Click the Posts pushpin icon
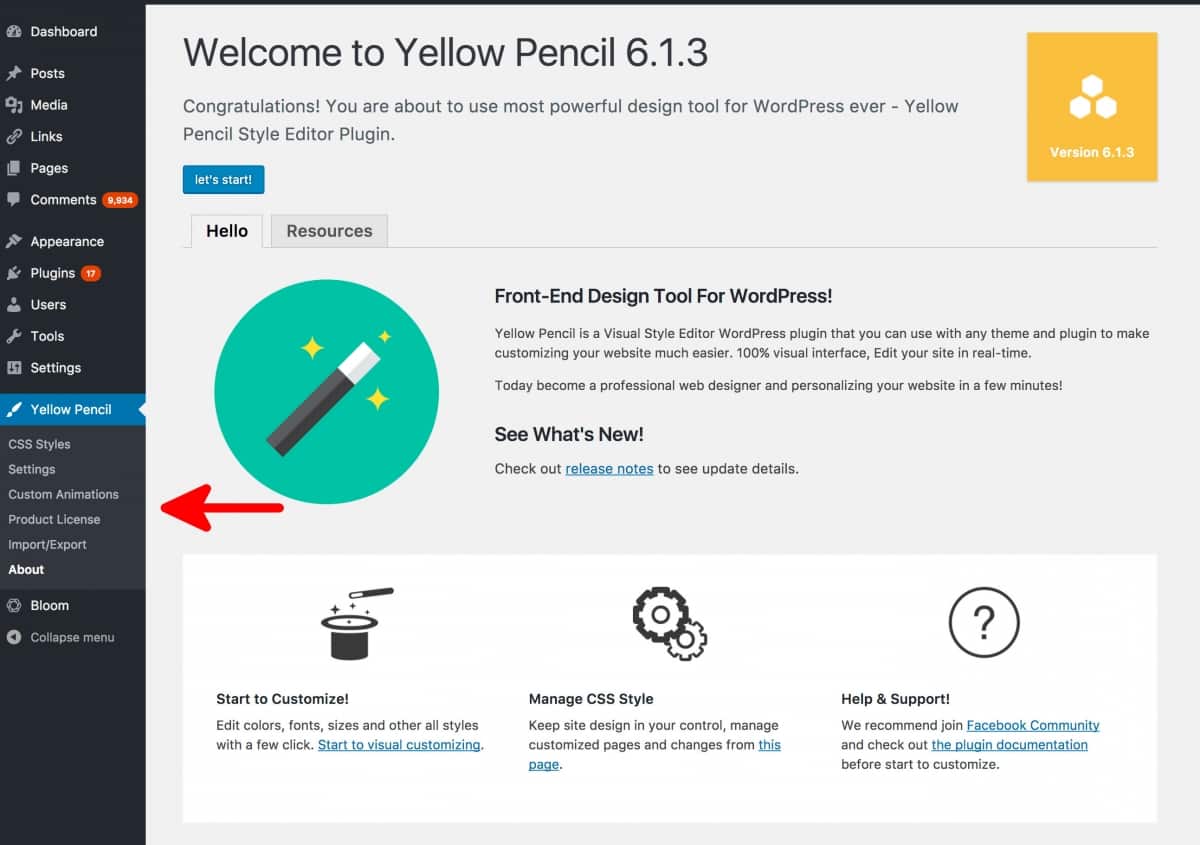This screenshot has width=1200, height=845. click(x=15, y=72)
